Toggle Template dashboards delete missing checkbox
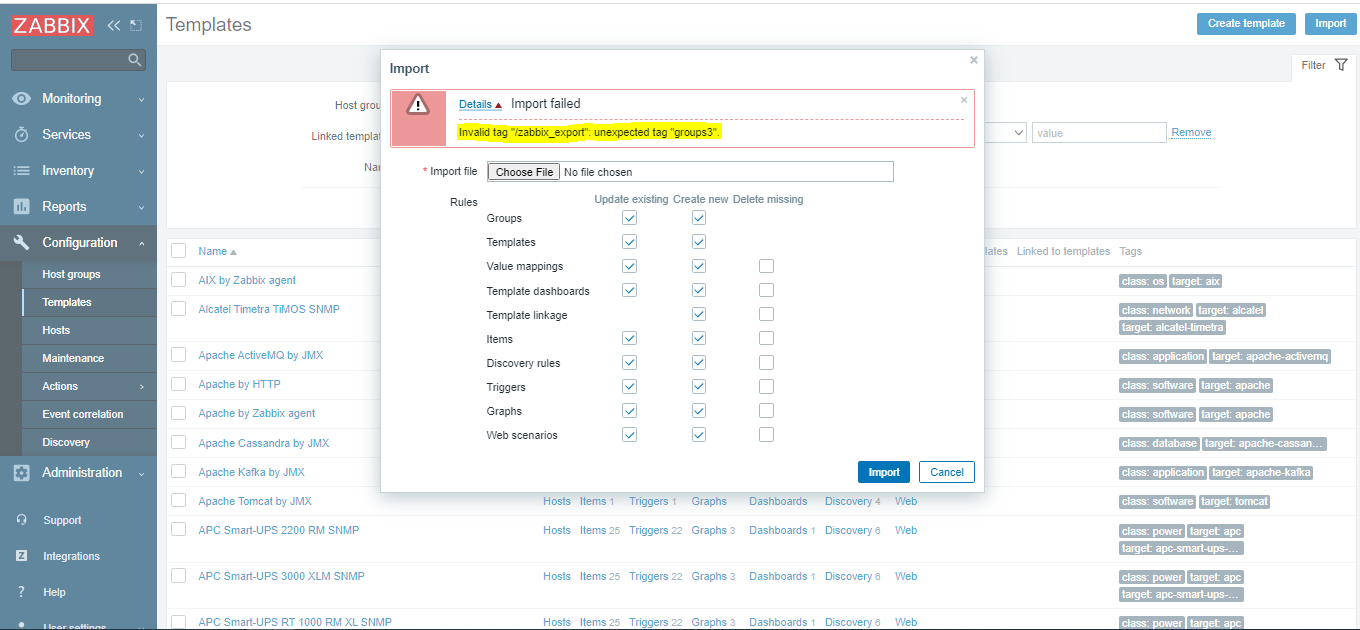The height and width of the screenshot is (630, 1360). [x=766, y=290]
